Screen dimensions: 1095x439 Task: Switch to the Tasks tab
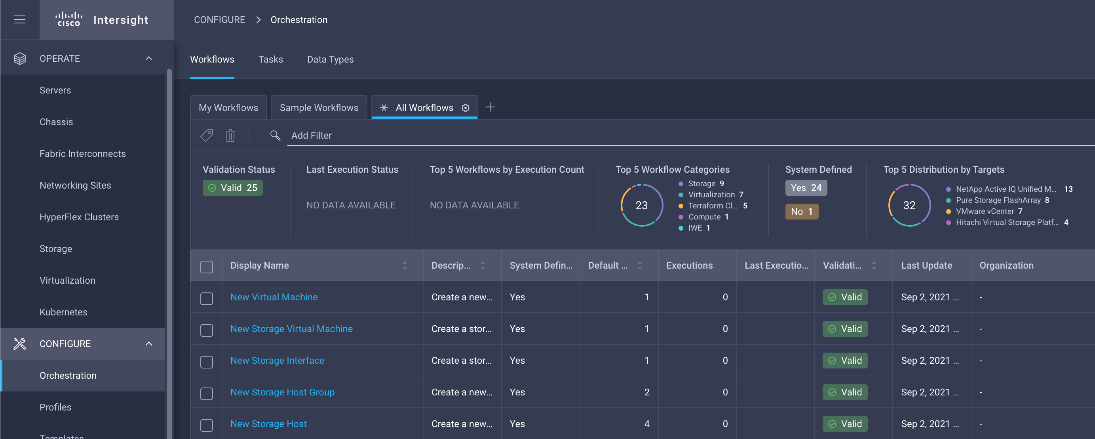(271, 59)
